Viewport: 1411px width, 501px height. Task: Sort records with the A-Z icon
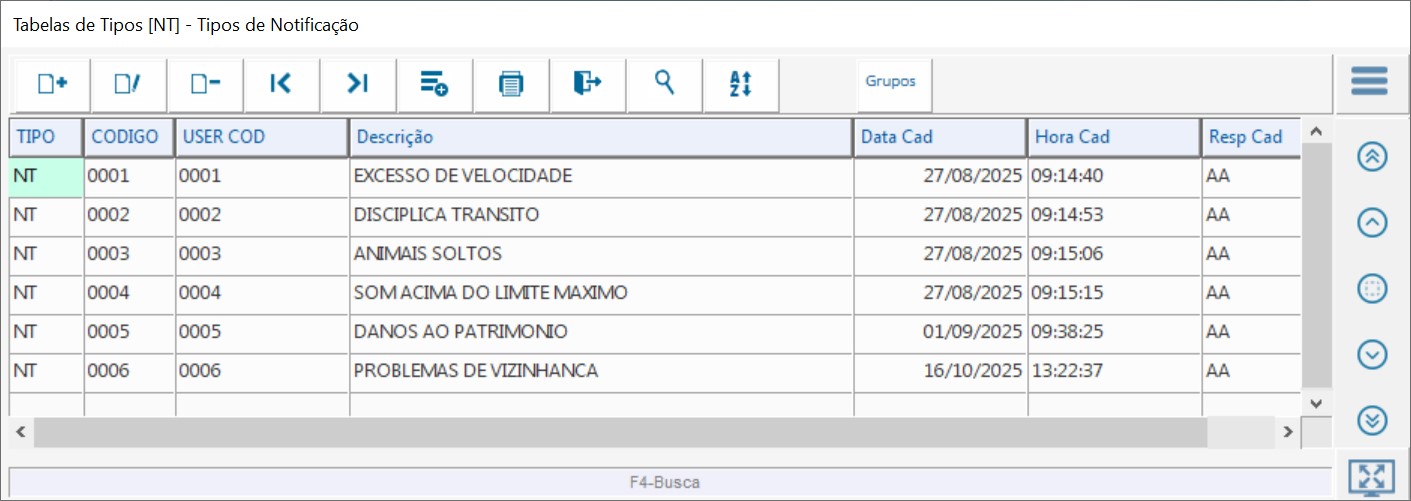741,84
